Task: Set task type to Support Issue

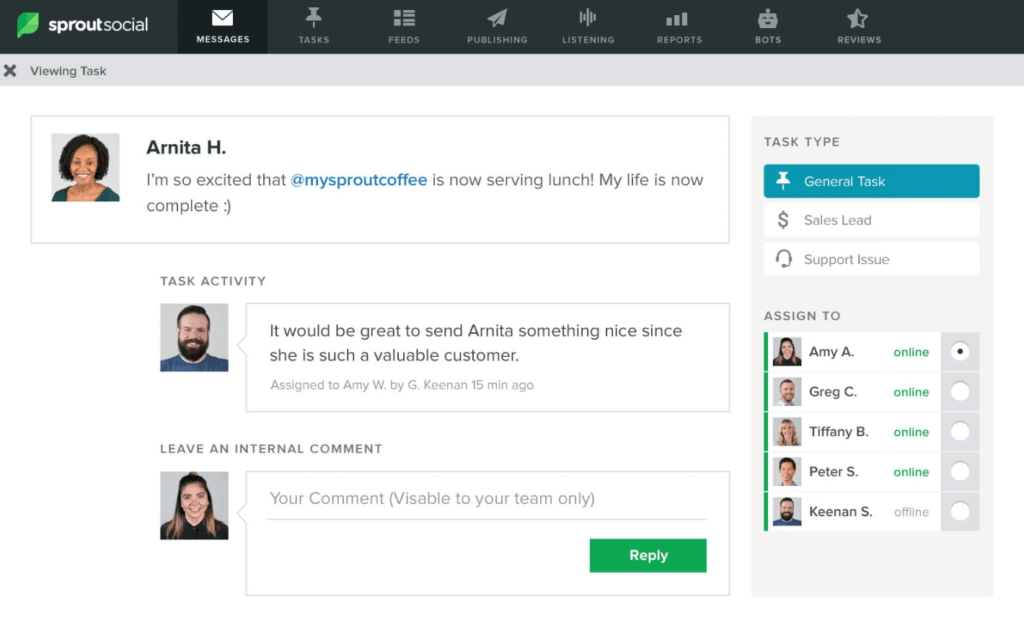Action: pyautogui.click(x=871, y=258)
